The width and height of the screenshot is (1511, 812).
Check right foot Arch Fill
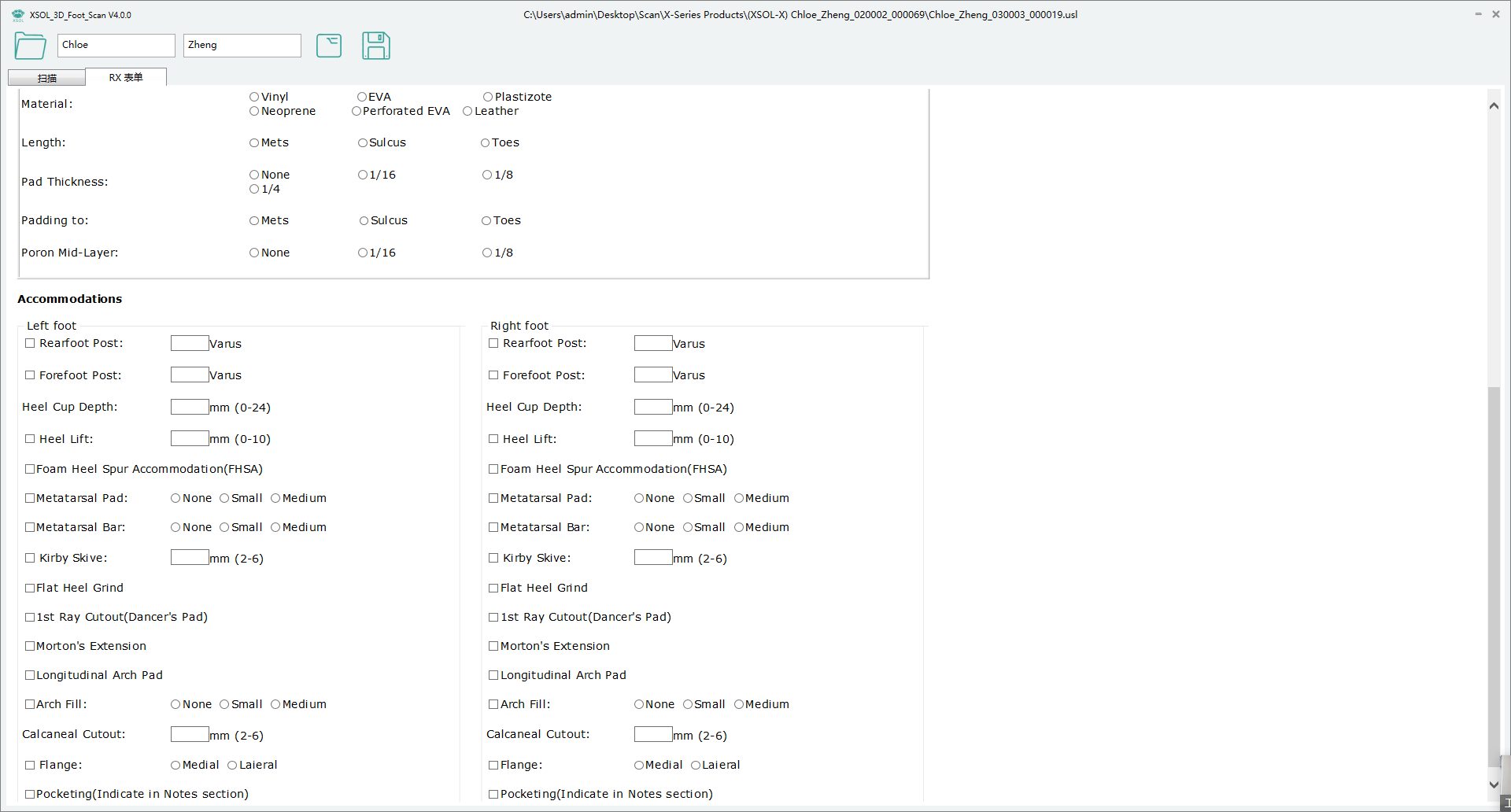coord(493,704)
